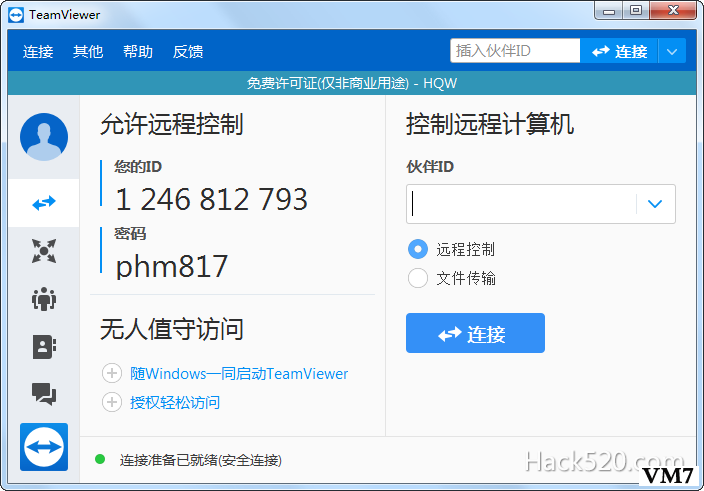The width and height of the screenshot is (704, 491).
Task: Click the green connection status indicator
Action: pos(100,459)
